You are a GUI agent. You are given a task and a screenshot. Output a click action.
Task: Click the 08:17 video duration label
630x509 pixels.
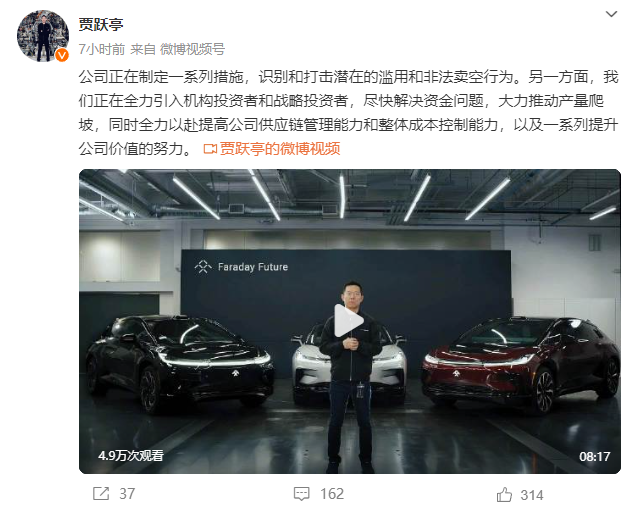(594, 456)
